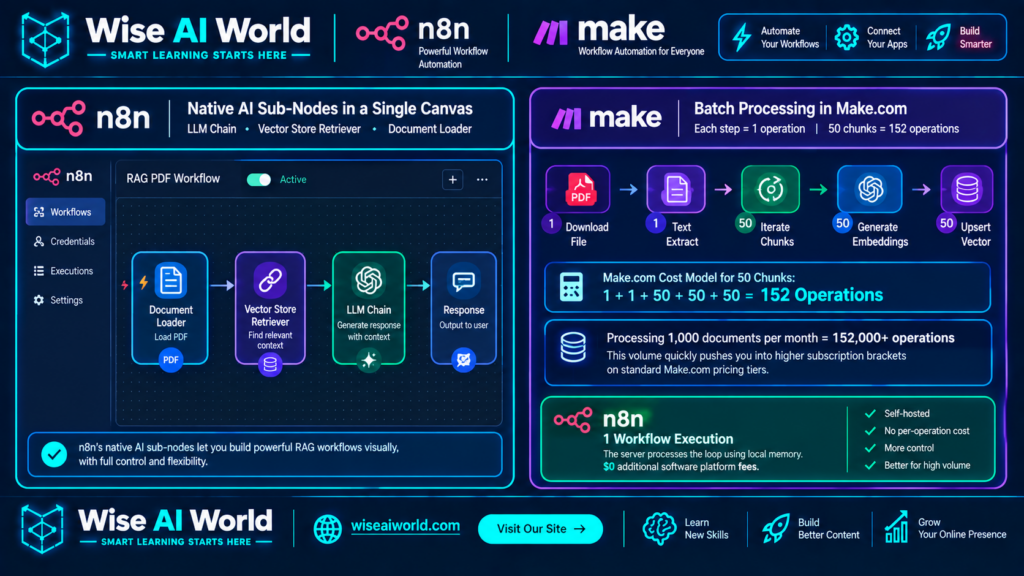Image resolution: width=1024 pixels, height=576 pixels.
Task: Select sparkle sub-node beneath LLM Chain
Action: click(368, 360)
